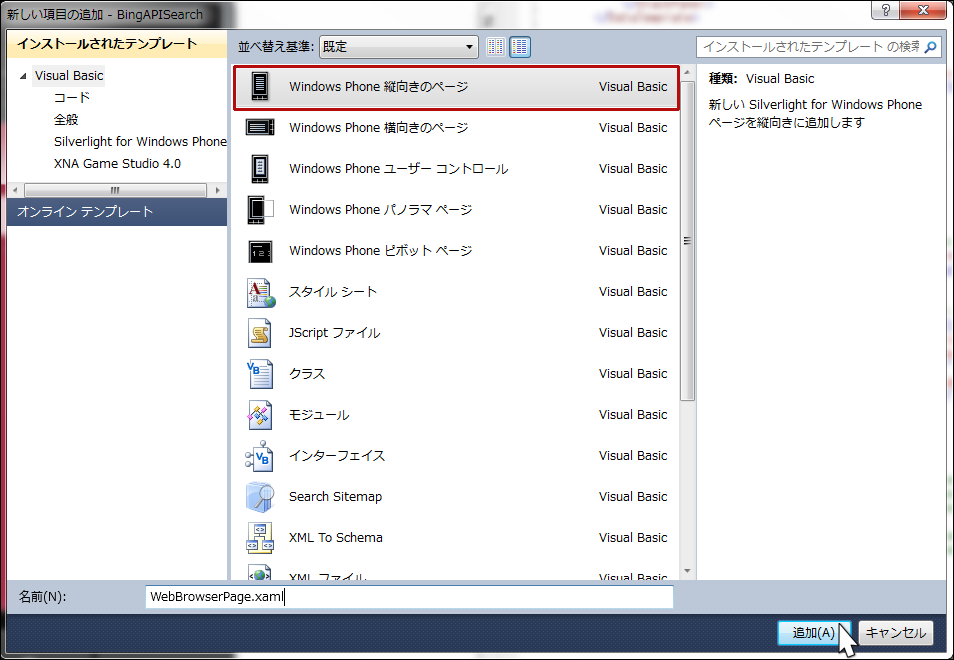The image size is (954, 660).
Task: Switch to small icons view
Action: click(495, 47)
